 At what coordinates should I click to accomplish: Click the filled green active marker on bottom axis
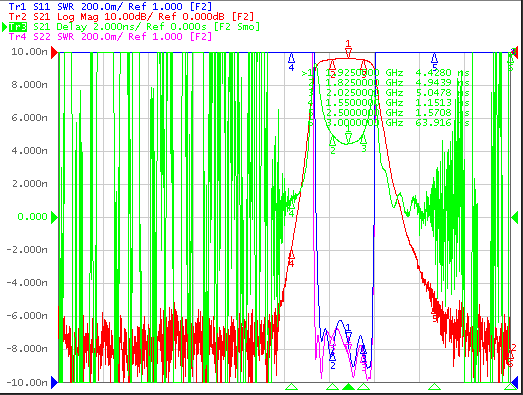click(348, 387)
